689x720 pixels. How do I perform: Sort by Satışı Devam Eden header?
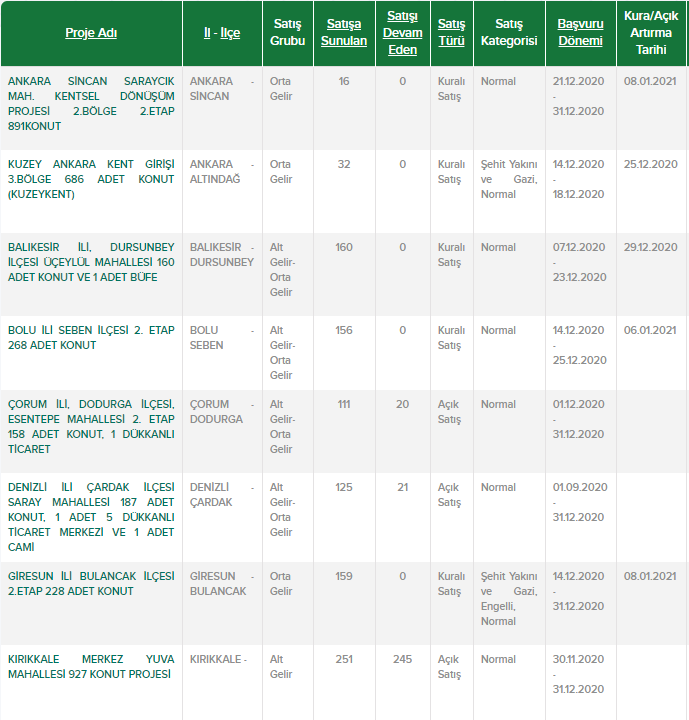point(402,33)
